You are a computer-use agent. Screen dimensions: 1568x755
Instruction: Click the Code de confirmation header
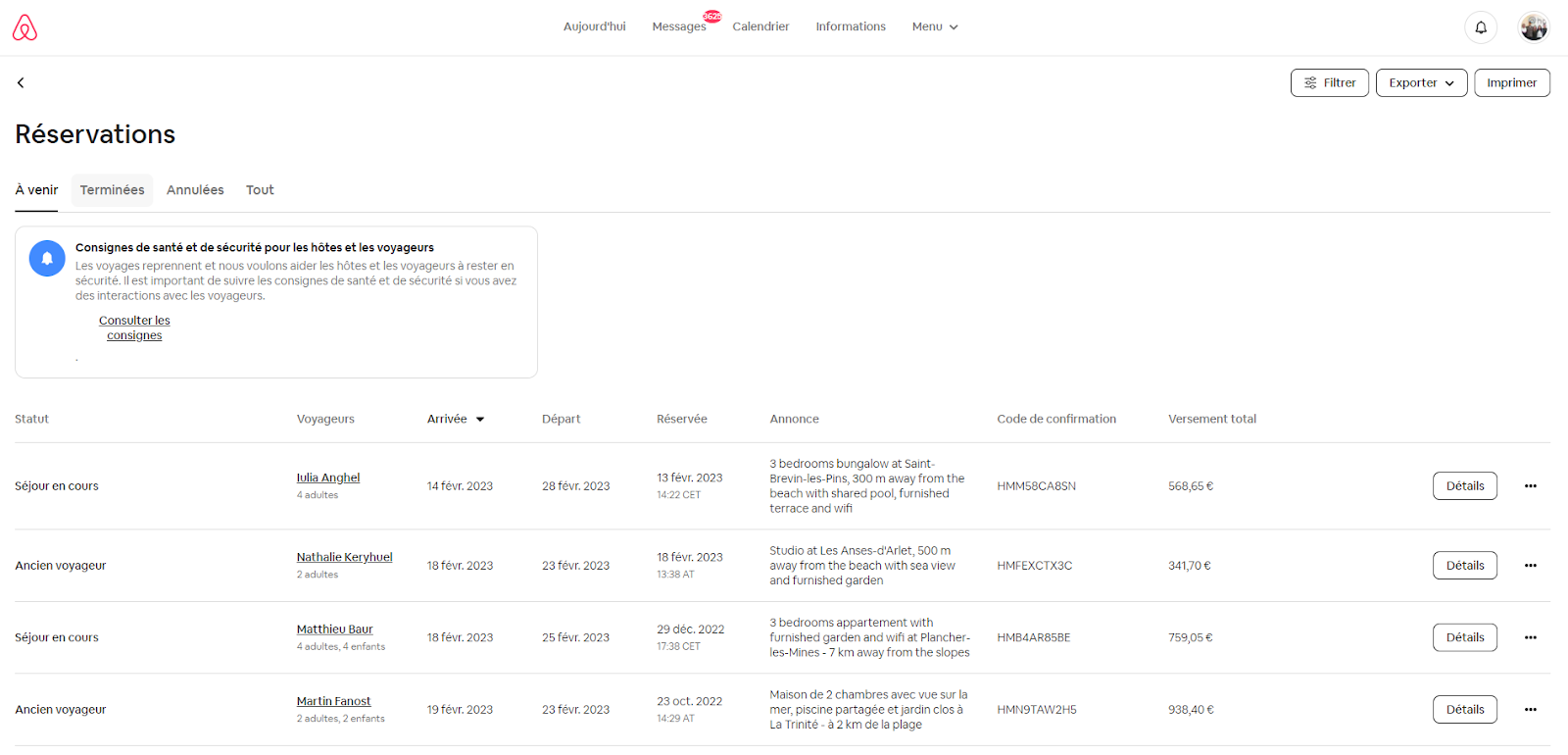point(1056,420)
